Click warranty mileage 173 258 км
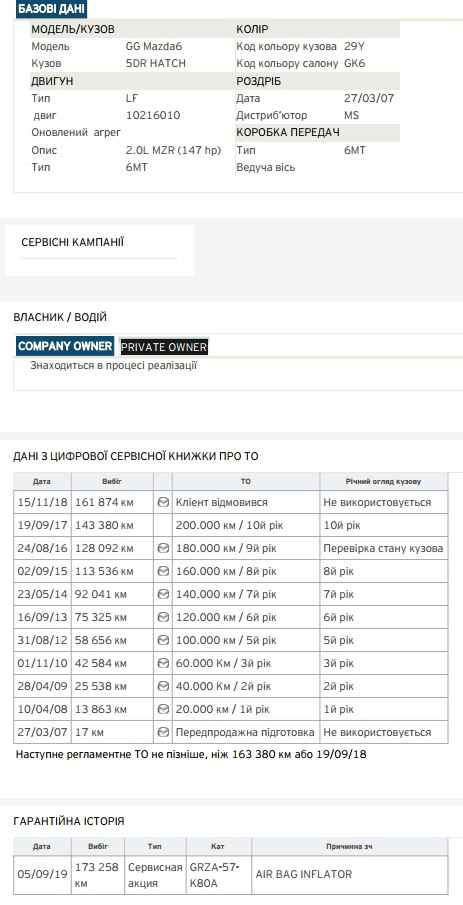This screenshot has height=905, width=463. [96, 875]
